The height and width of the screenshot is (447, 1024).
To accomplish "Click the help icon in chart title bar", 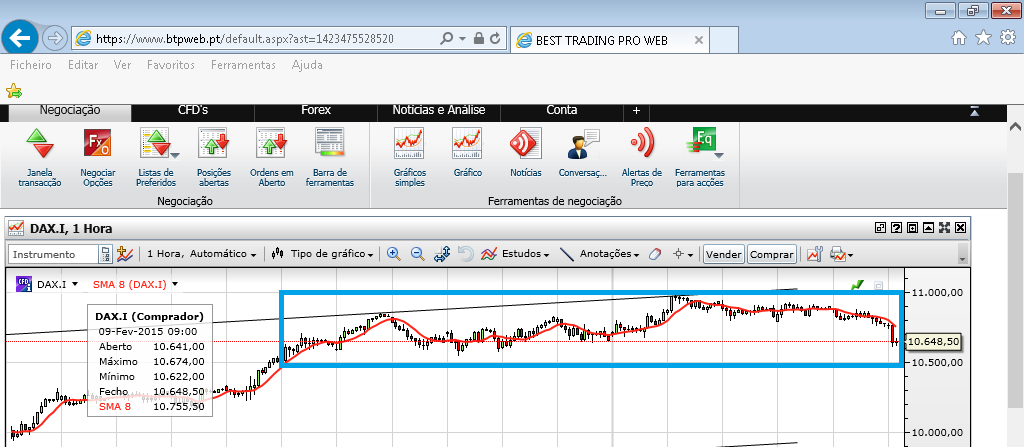I will [x=896, y=228].
